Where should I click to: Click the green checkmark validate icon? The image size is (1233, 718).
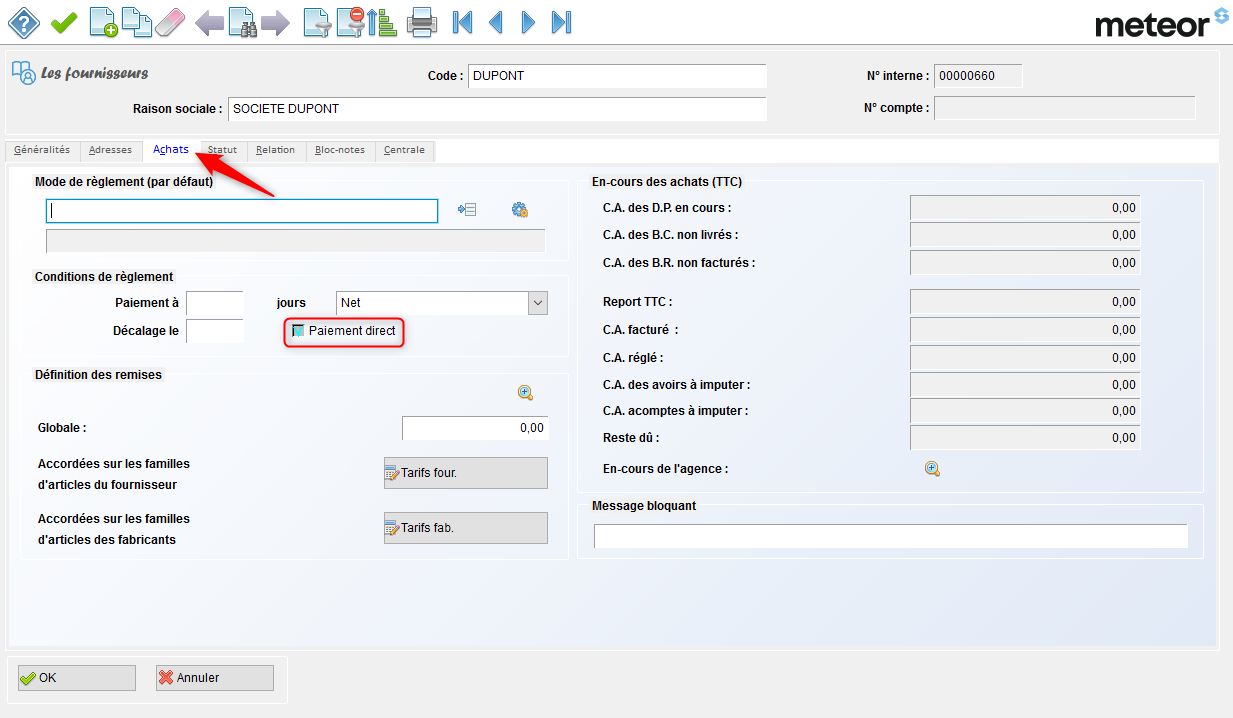click(x=64, y=21)
